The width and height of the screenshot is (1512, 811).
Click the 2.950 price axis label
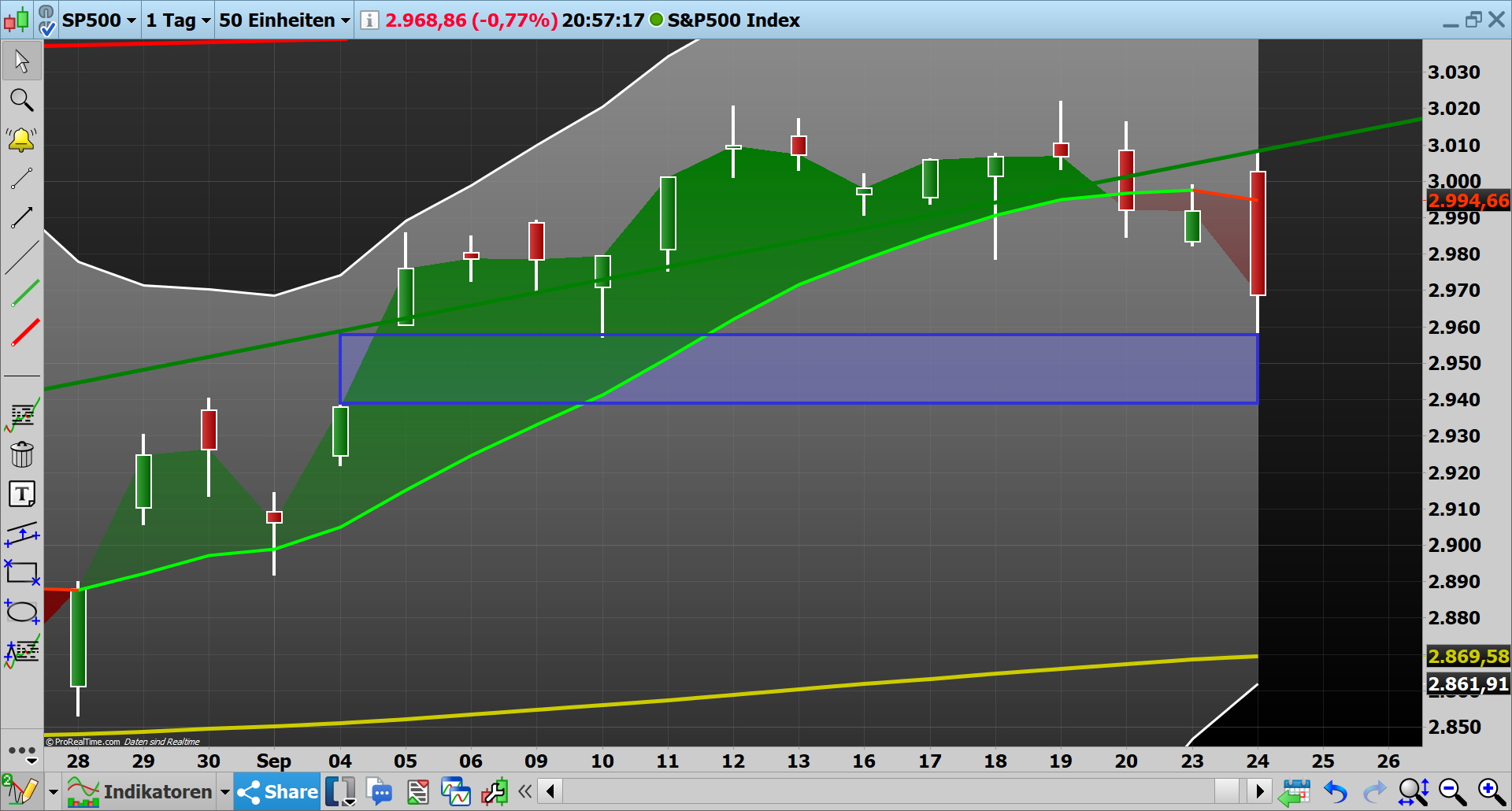(x=1454, y=364)
